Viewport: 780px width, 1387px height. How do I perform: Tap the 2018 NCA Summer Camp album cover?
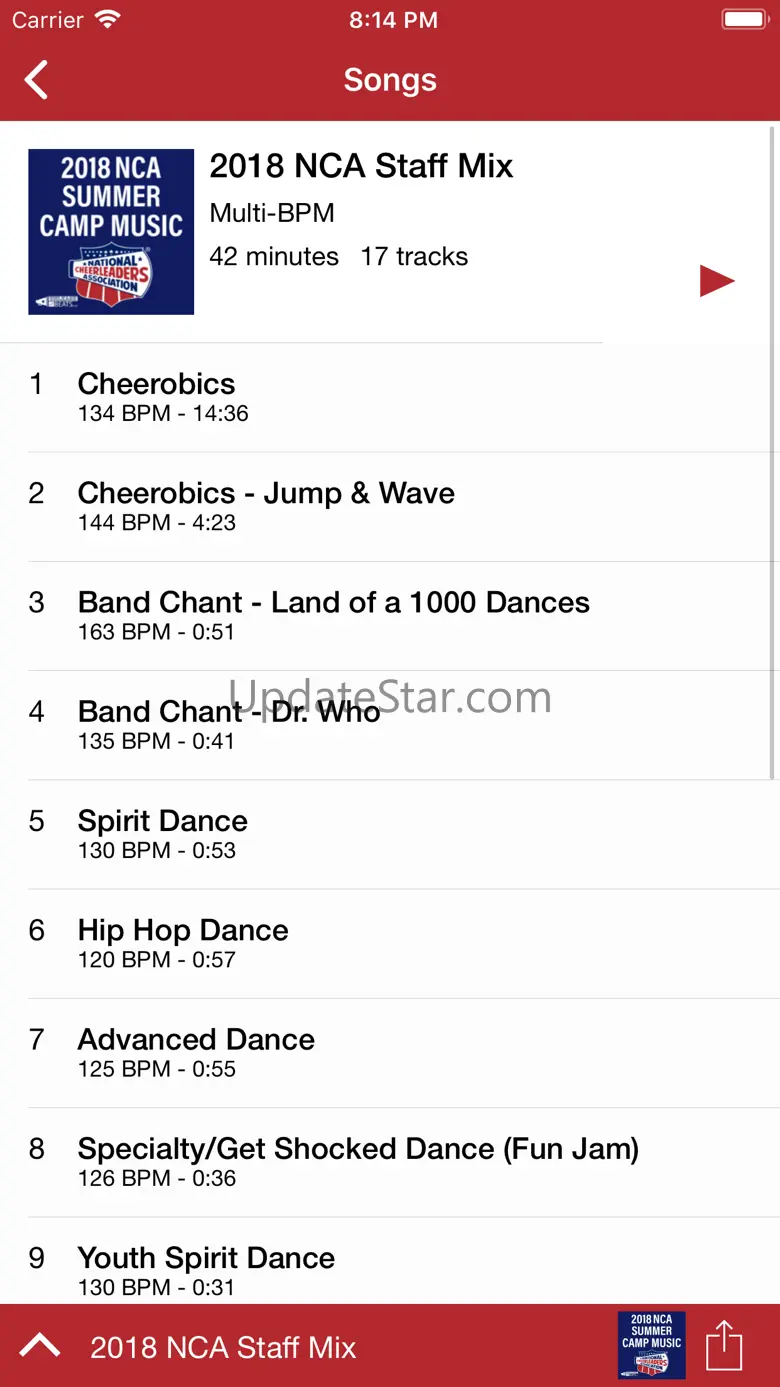pos(111,232)
